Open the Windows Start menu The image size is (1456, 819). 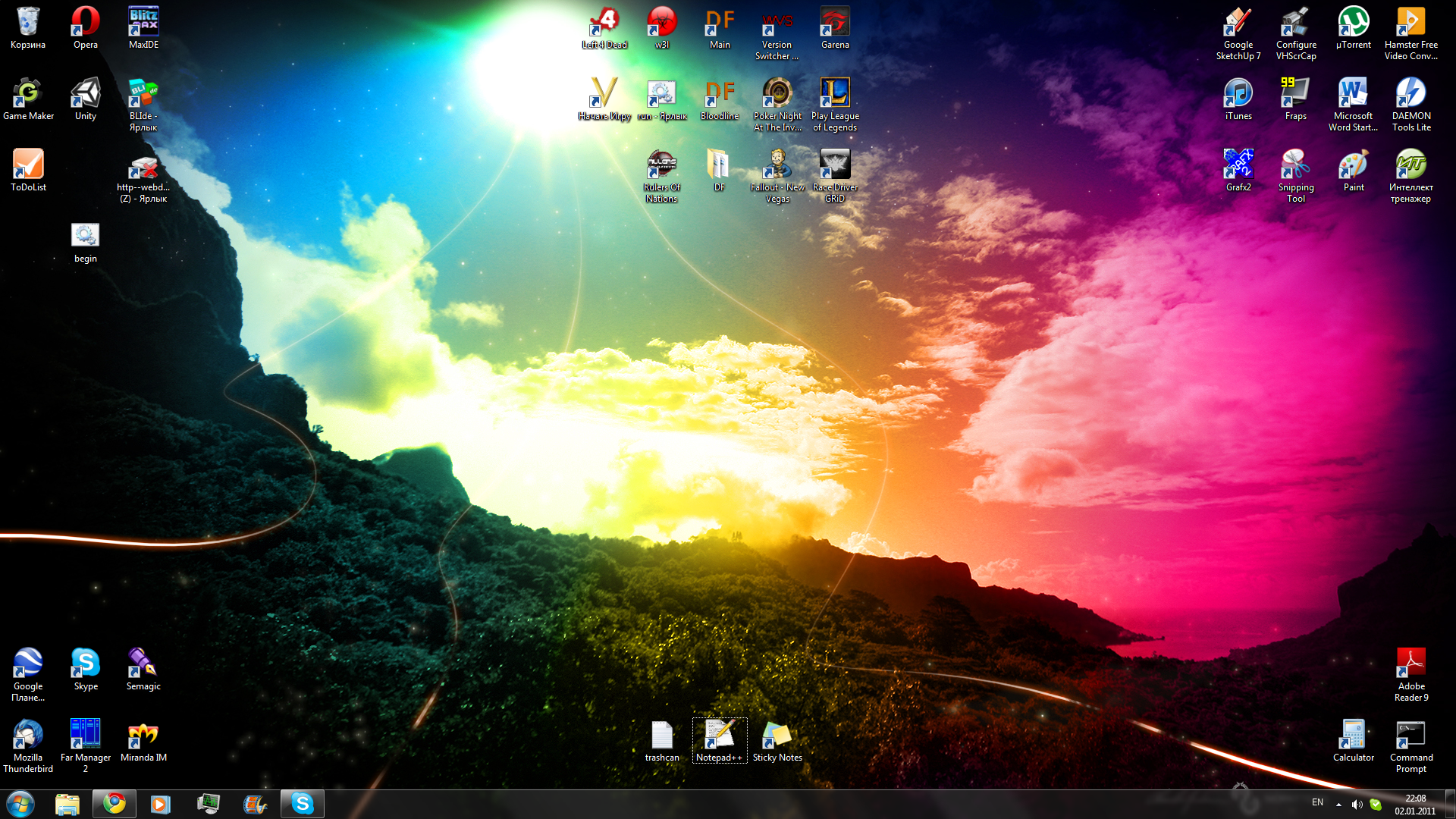[20, 804]
